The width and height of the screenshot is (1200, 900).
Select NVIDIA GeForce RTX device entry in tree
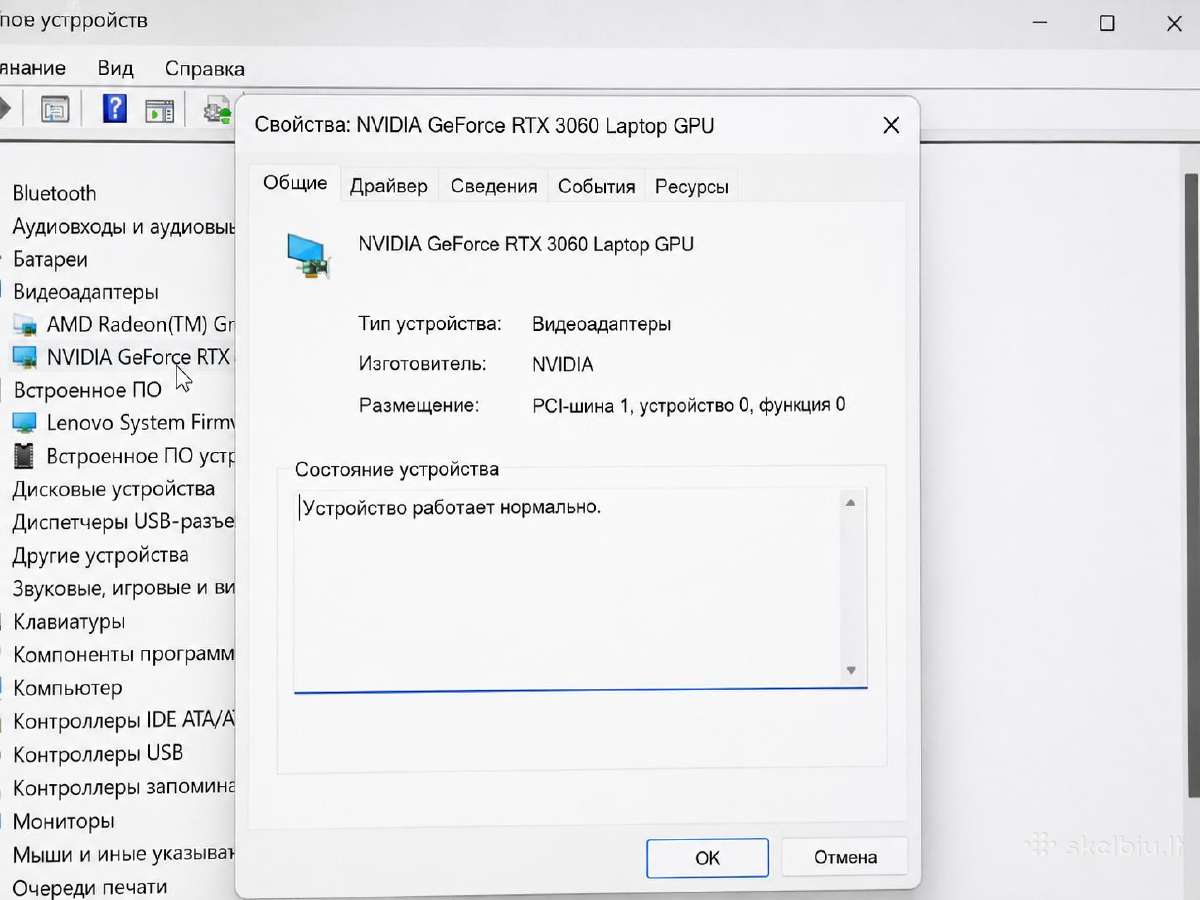tap(138, 357)
